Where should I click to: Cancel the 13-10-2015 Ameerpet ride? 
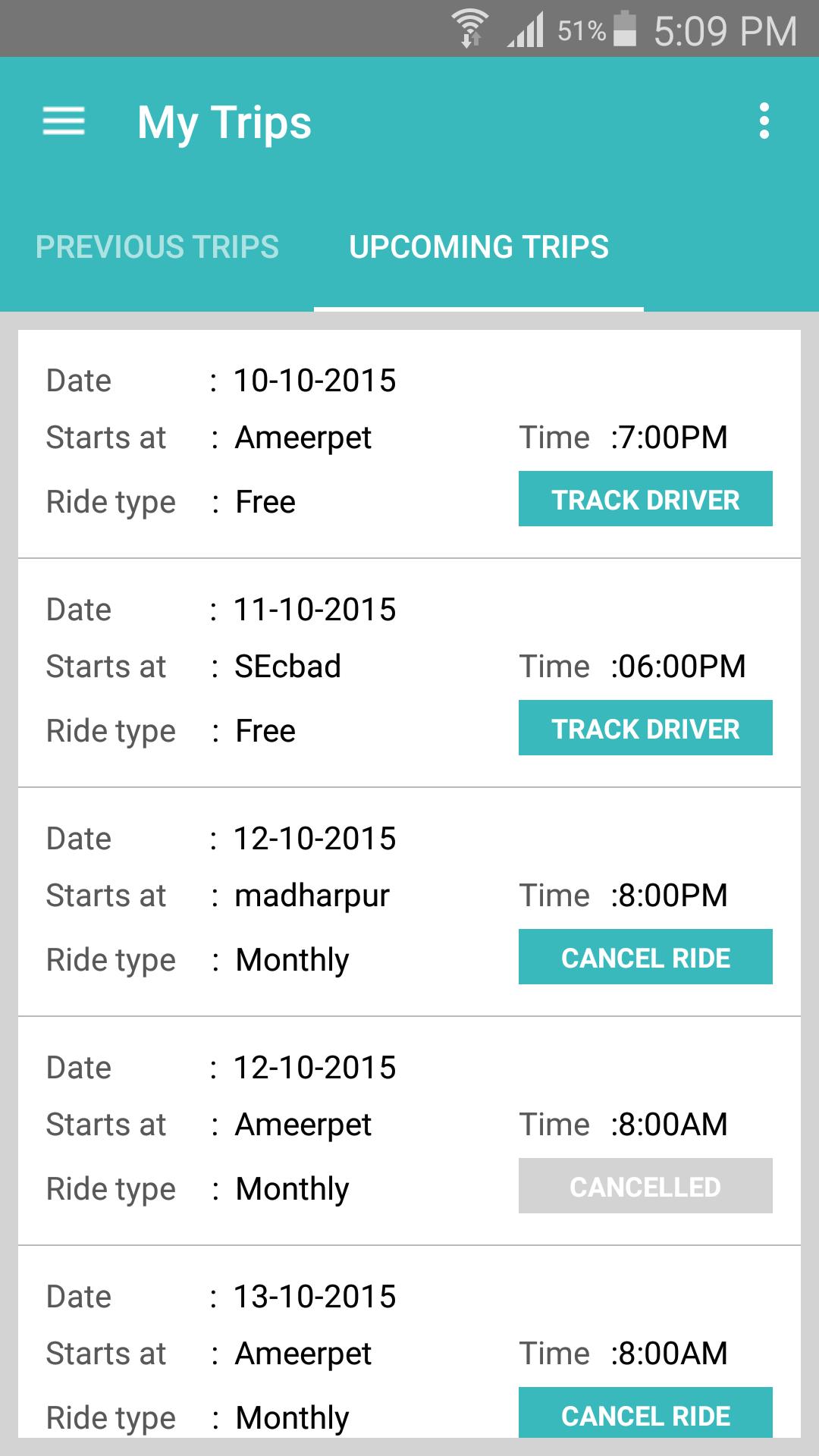[x=645, y=1414]
